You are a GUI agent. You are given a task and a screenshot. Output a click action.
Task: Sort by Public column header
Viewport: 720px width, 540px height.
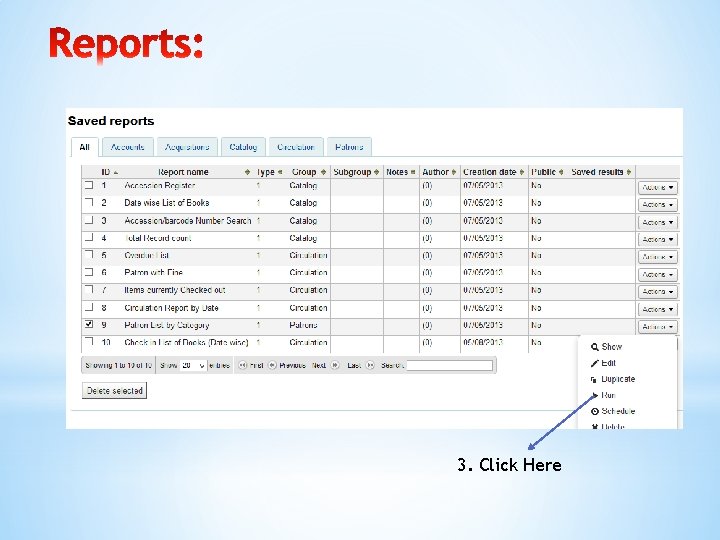tap(547, 172)
